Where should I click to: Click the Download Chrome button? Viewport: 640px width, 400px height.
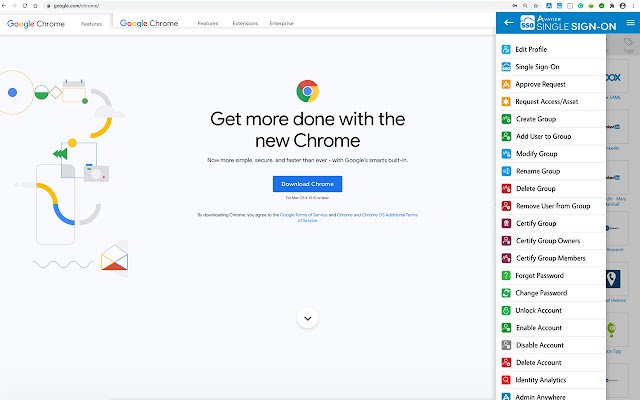tap(307, 184)
